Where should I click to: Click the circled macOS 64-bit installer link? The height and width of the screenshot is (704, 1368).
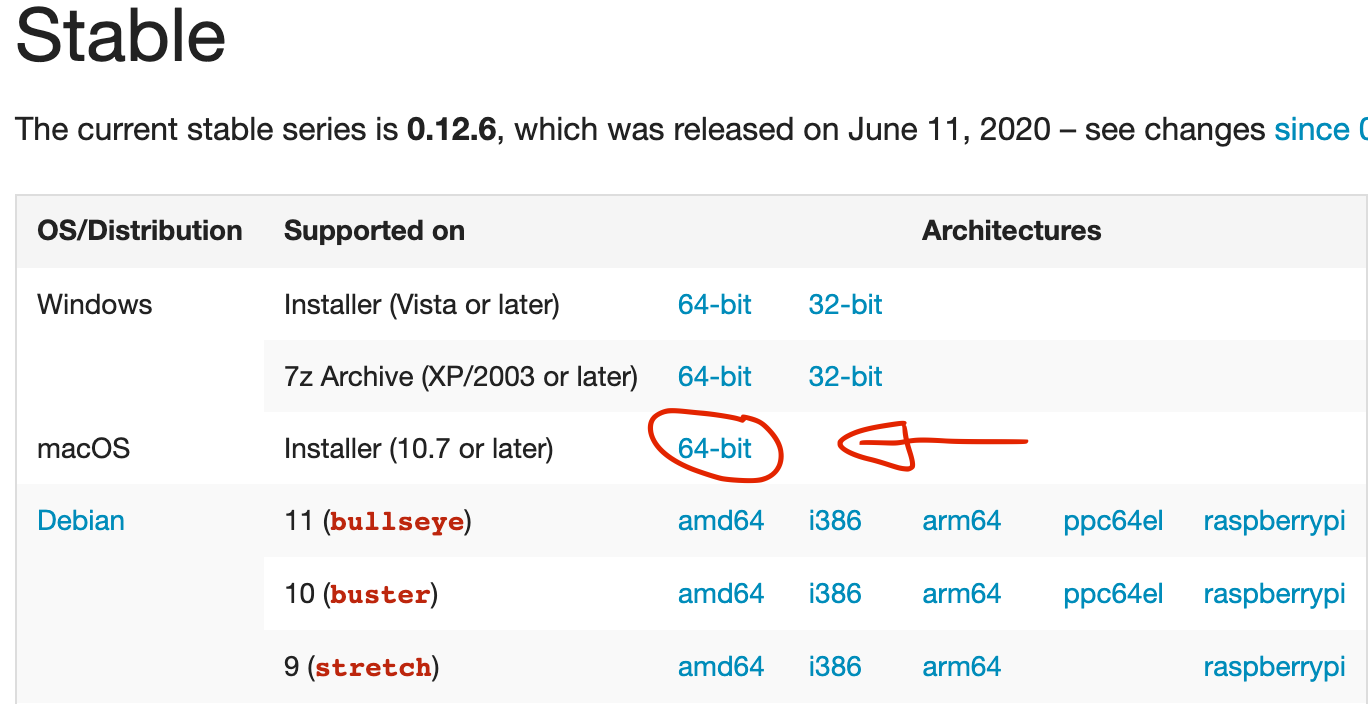click(715, 448)
